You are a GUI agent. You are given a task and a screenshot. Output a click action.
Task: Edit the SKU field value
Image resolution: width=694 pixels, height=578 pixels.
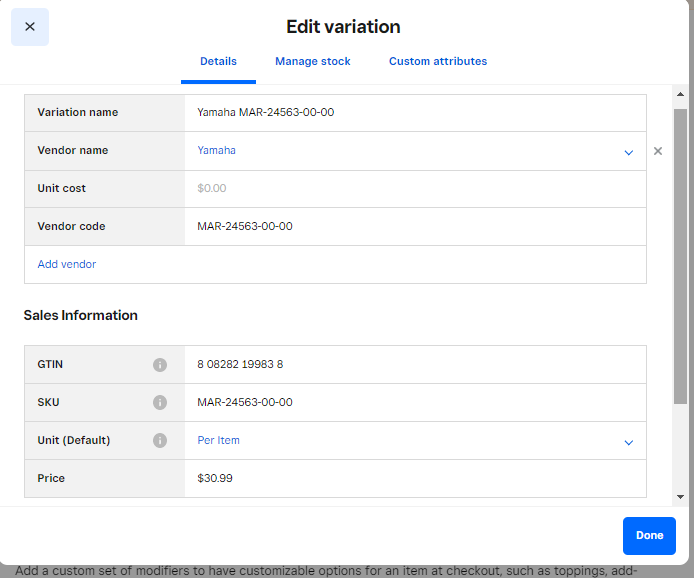click(x=415, y=403)
